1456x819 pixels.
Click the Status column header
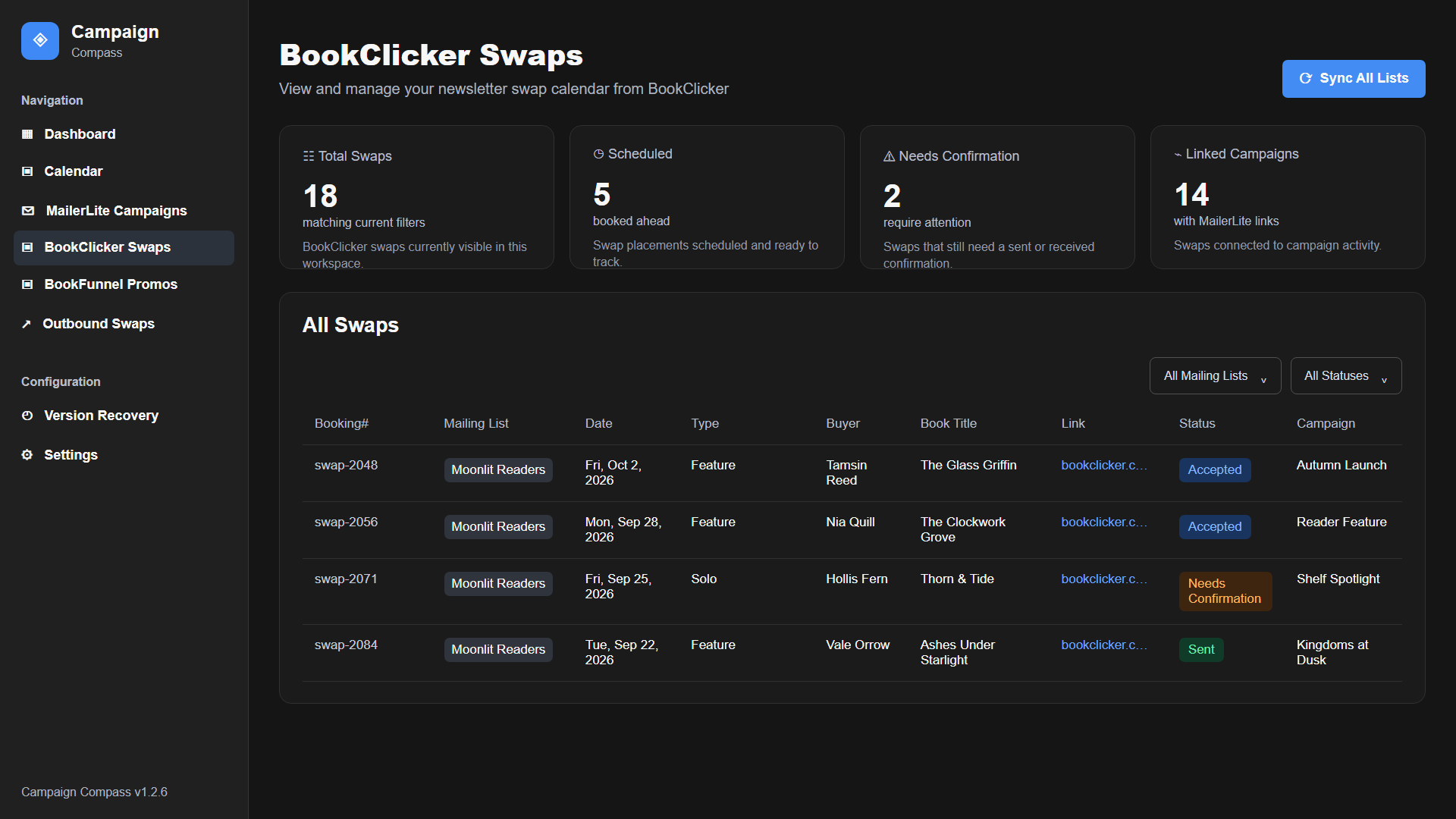1197,424
